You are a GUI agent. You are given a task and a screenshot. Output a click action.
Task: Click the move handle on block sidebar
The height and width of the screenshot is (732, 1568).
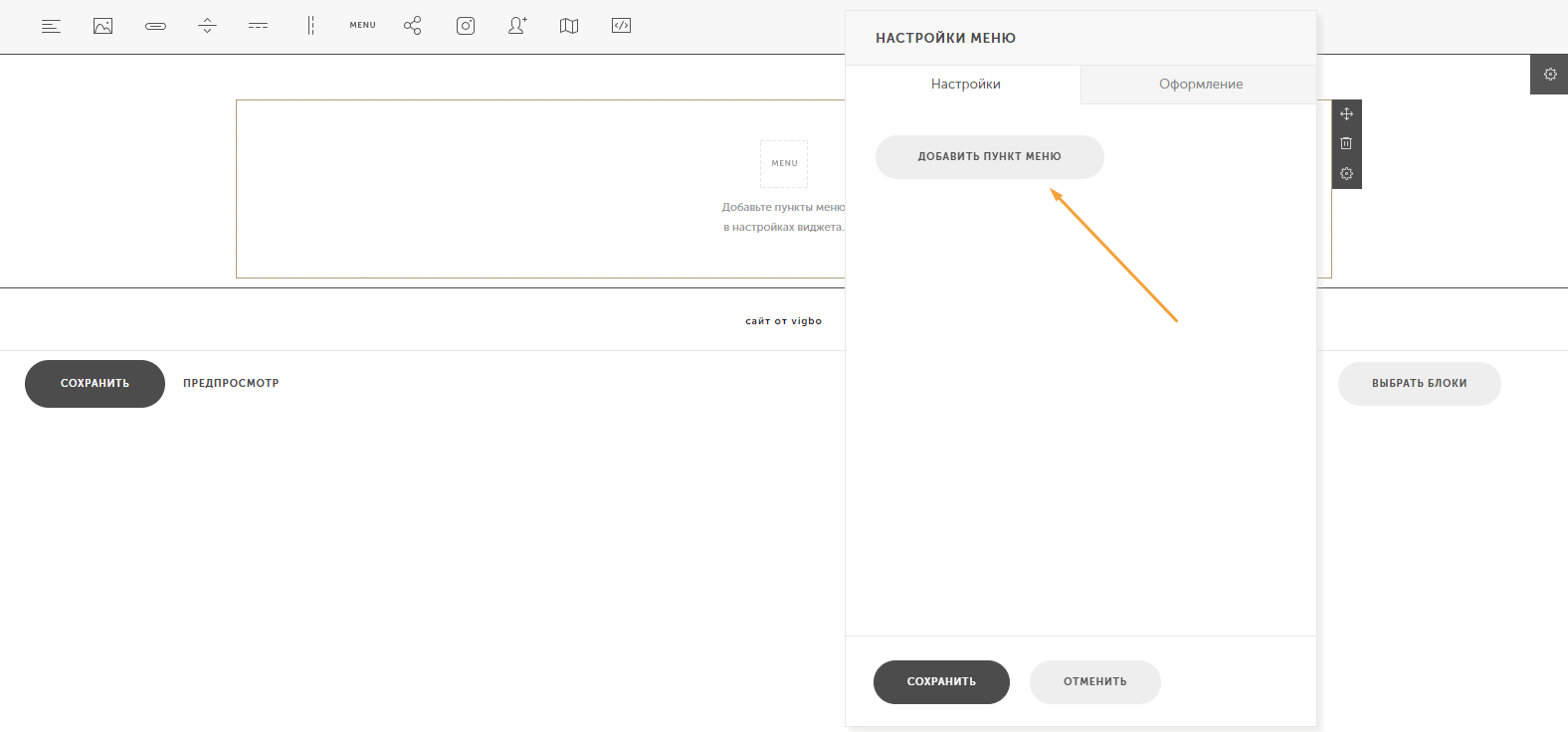1346,114
